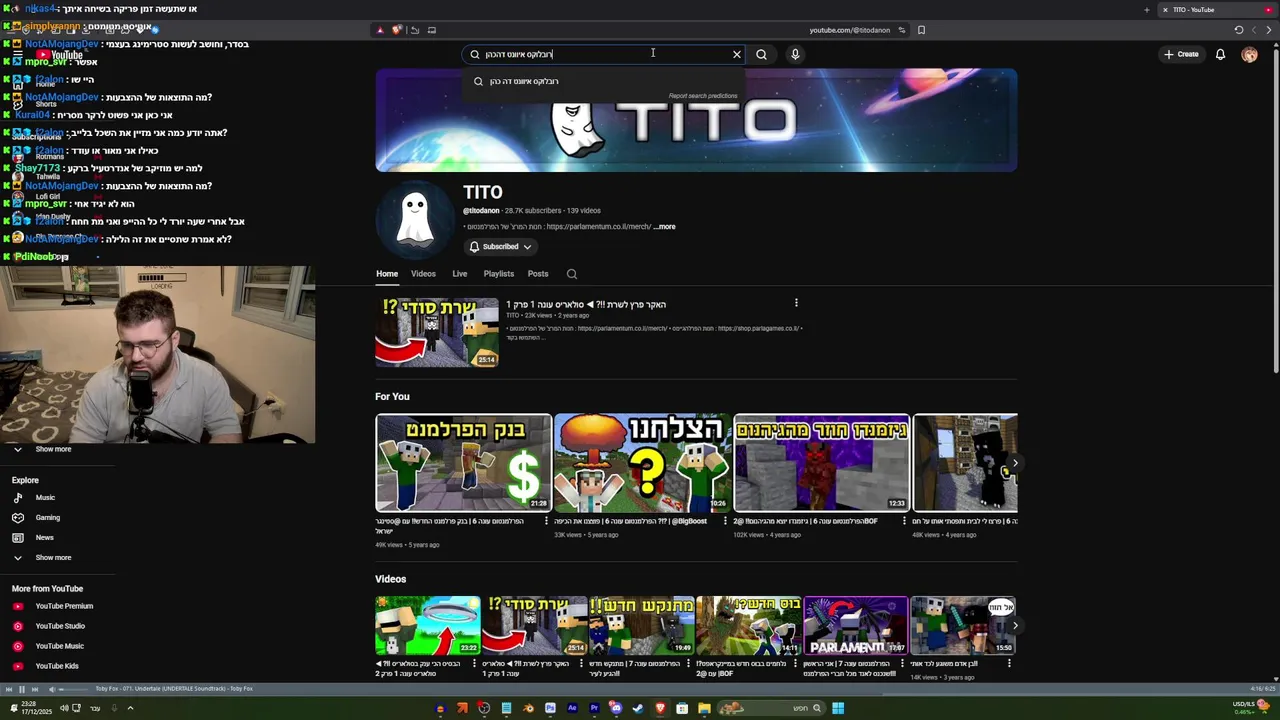
Task: Switch to the Posts tab
Action: 538,274
